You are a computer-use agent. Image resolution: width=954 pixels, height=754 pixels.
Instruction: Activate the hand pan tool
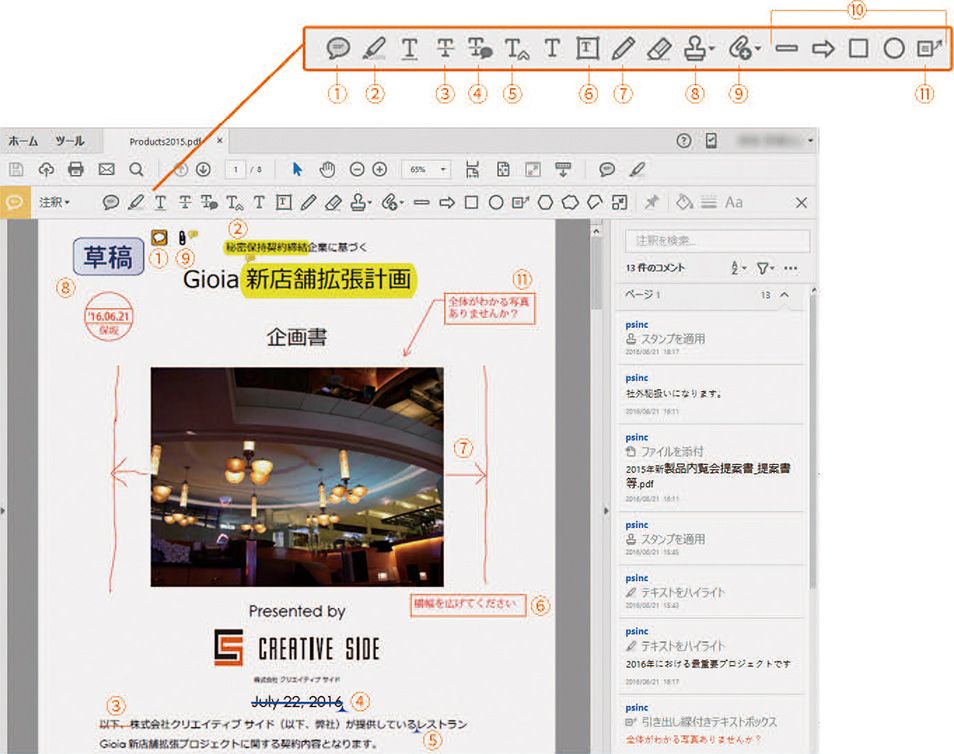pyautogui.click(x=327, y=169)
